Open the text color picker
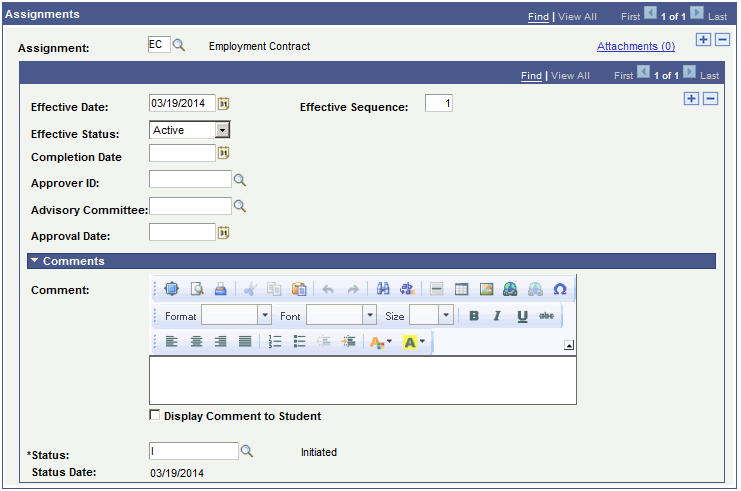741x491 pixels. pyautogui.click(x=381, y=342)
